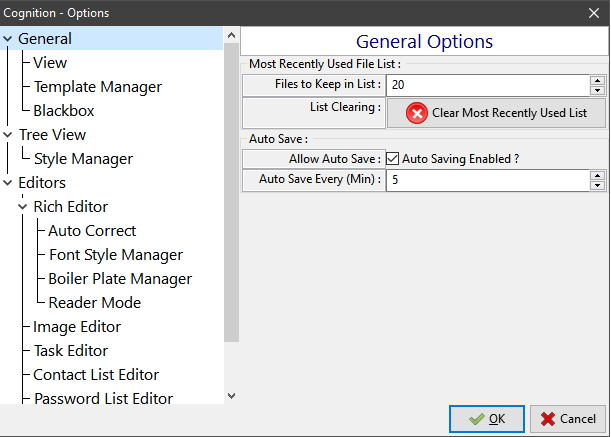
Task: Click green checkmark icon on OK
Action: pos(476,419)
